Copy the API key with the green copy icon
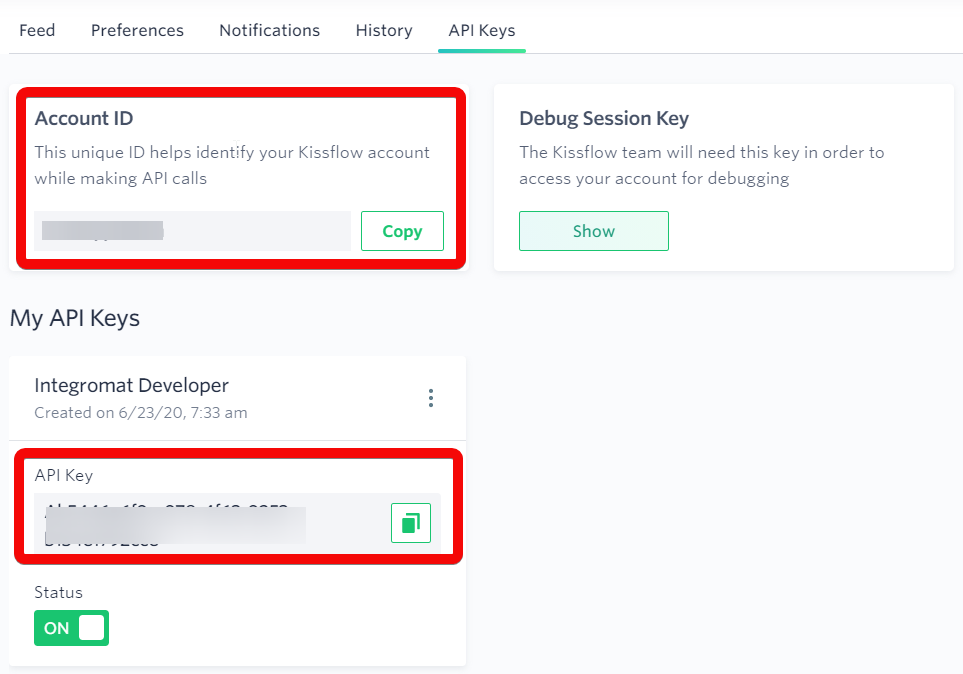Viewport: 963px width, 674px height. (x=411, y=523)
